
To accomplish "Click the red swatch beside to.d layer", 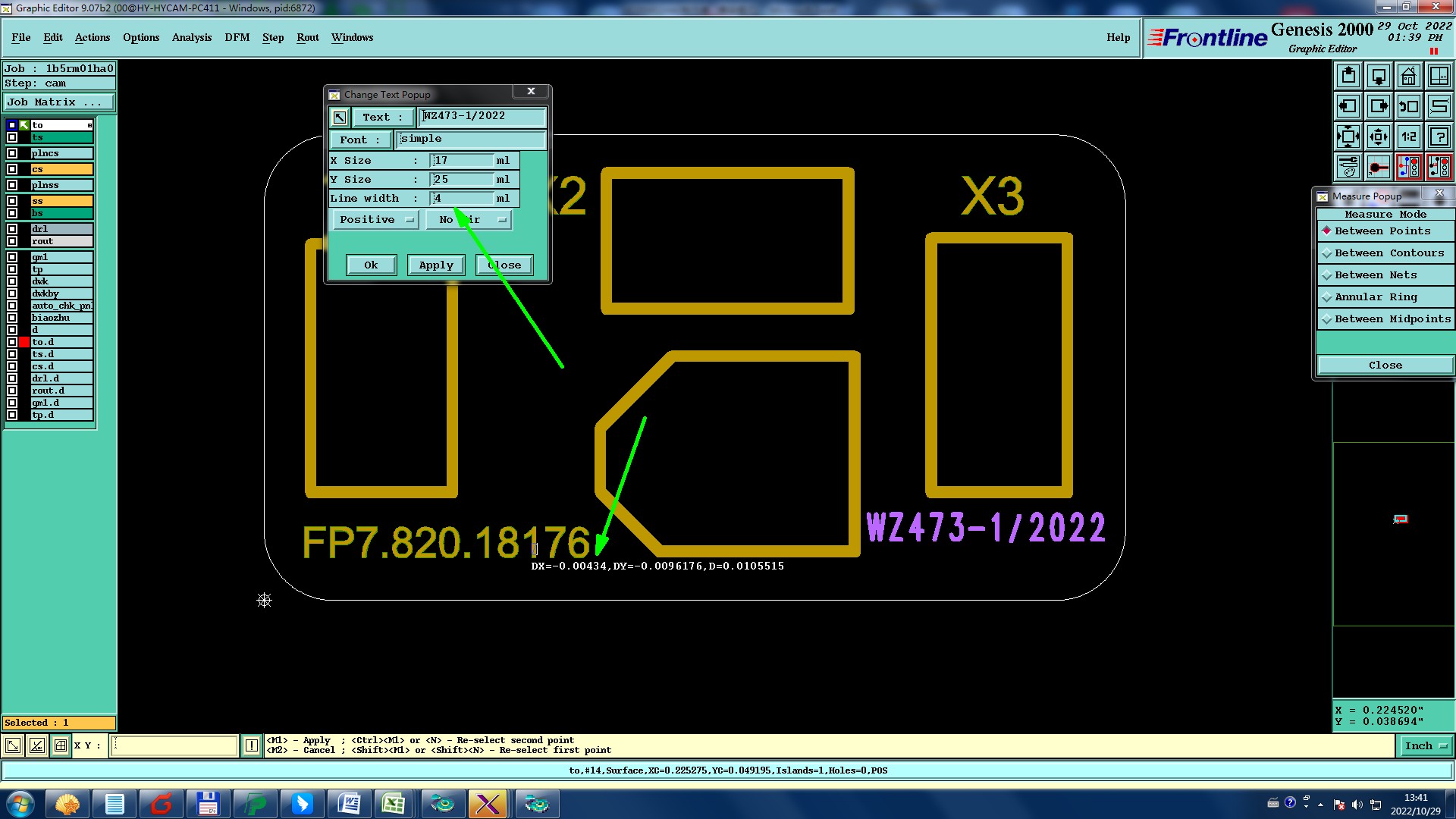I will click(x=24, y=342).
